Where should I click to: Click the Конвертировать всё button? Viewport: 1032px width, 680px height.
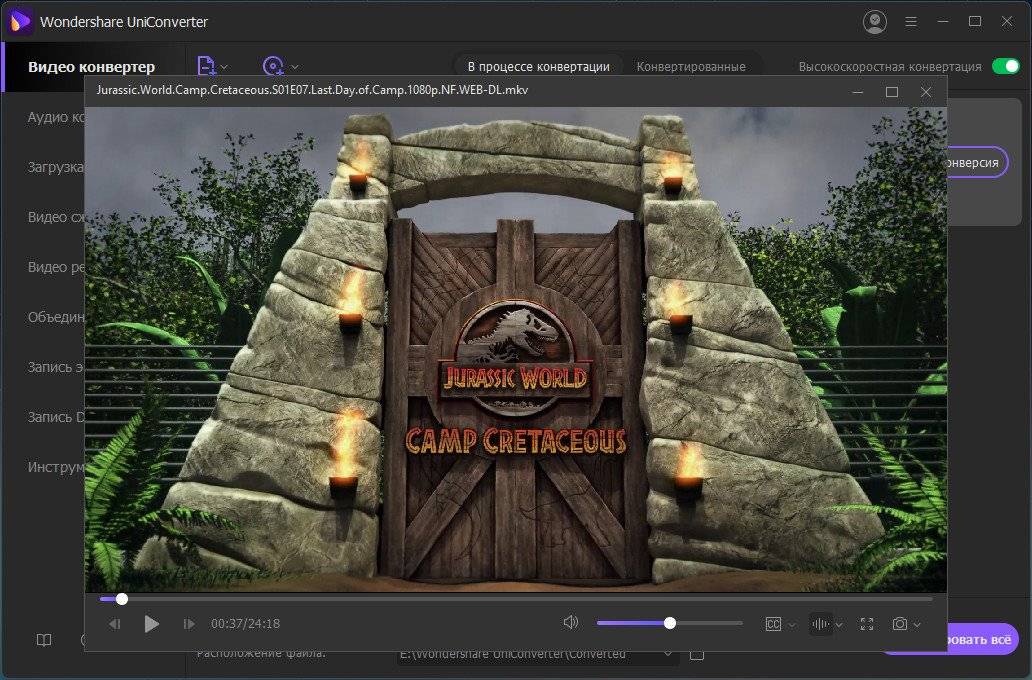(983, 639)
